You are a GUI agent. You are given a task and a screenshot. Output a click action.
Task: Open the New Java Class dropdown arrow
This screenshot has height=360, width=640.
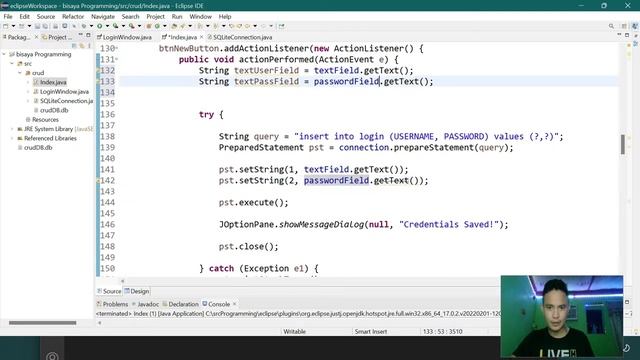[165, 26]
